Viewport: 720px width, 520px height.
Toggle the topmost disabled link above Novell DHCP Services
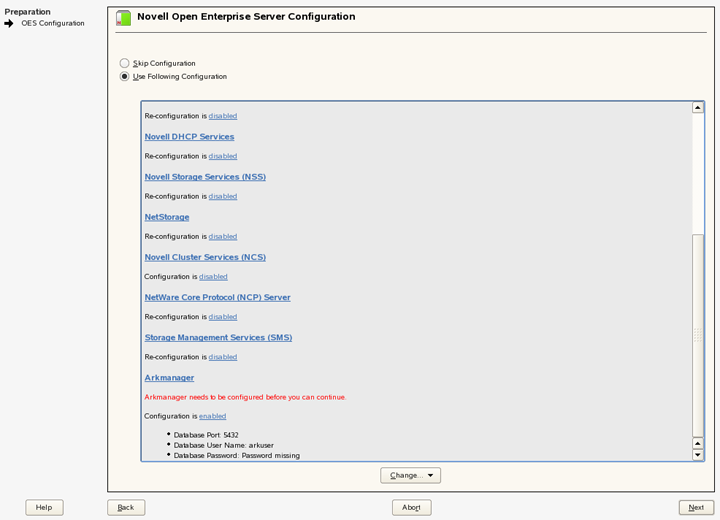pyautogui.click(x=223, y=116)
